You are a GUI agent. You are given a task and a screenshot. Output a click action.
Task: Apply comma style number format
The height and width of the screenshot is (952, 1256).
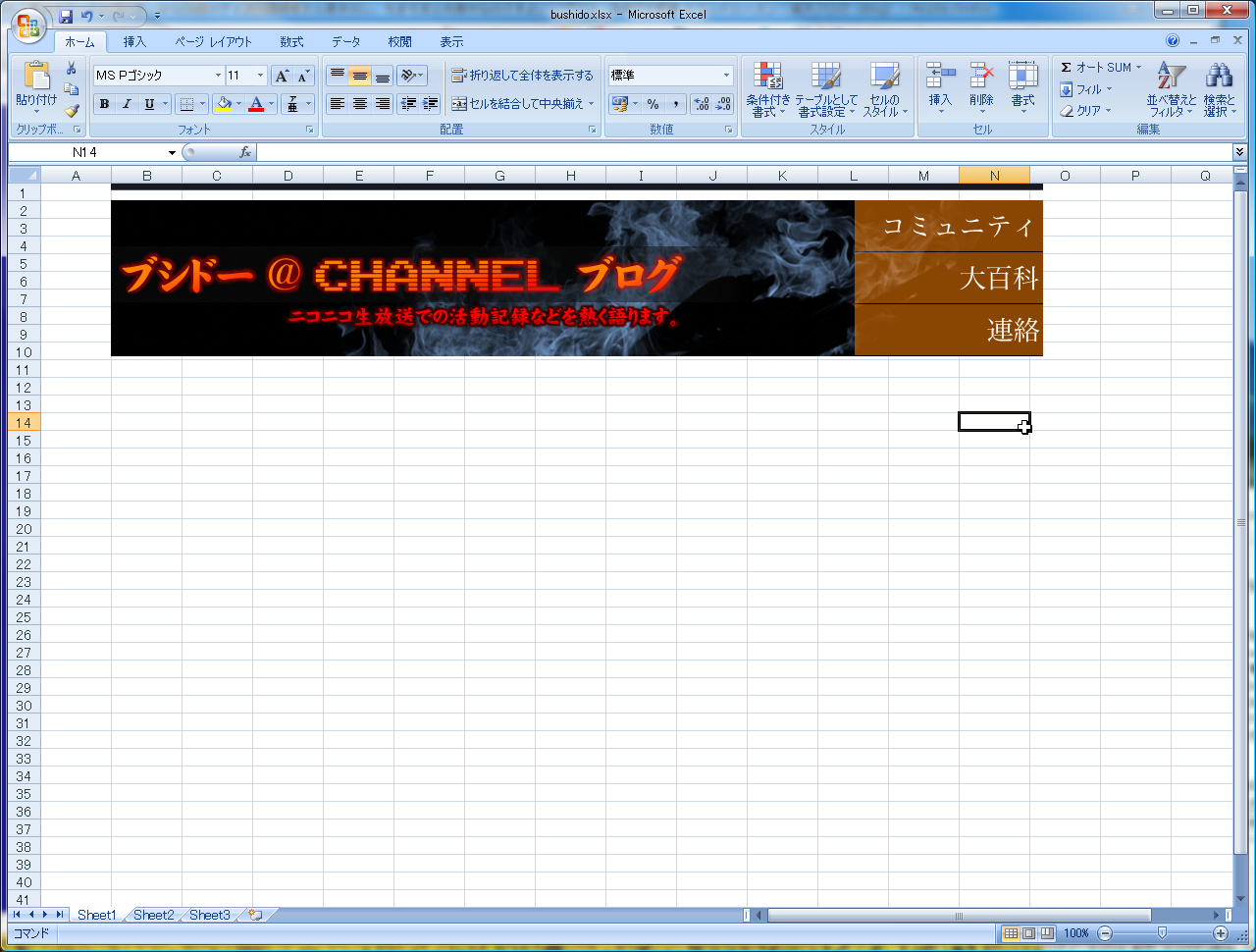point(675,104)
